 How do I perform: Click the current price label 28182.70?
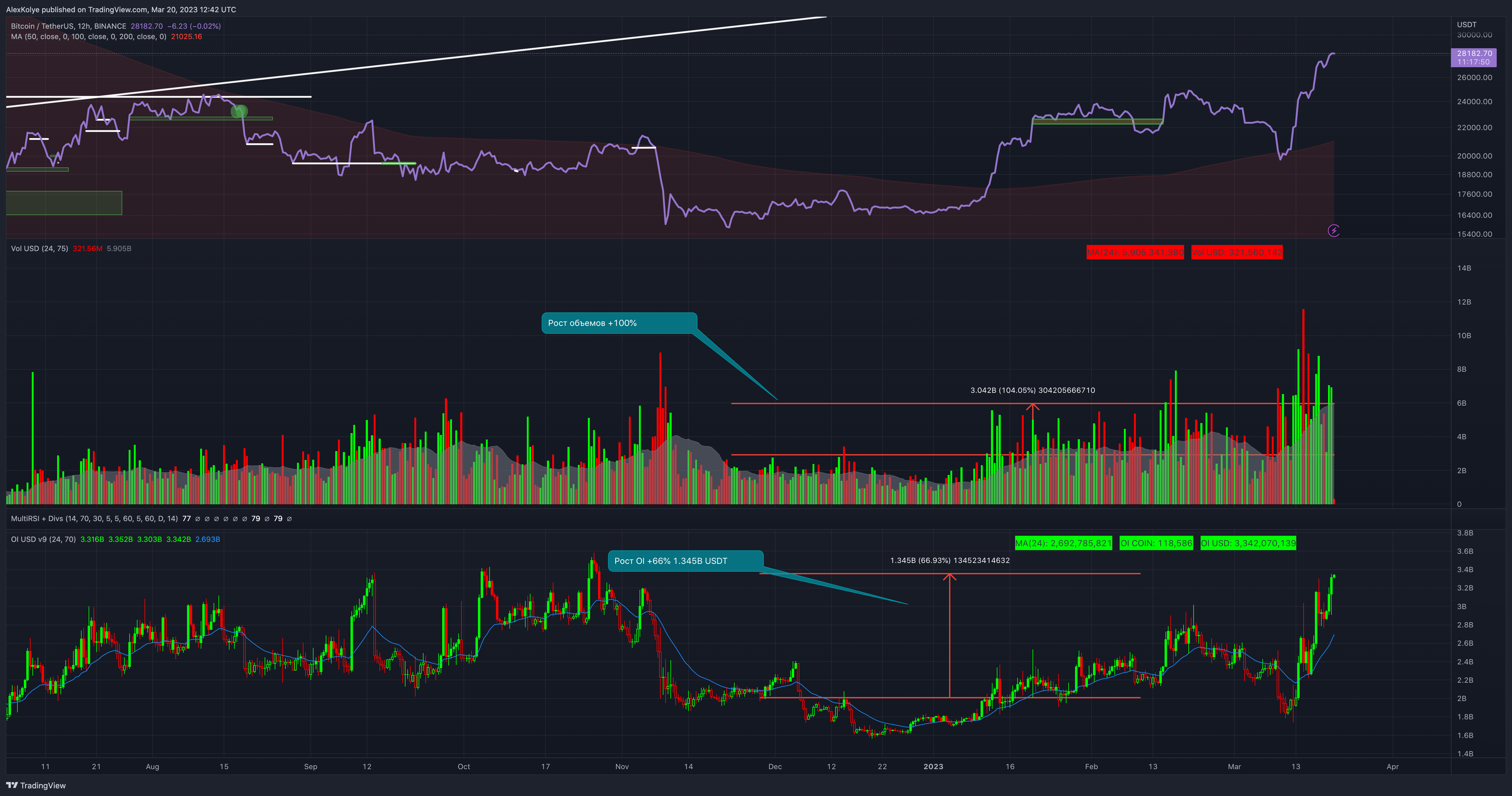[1474, 53]
